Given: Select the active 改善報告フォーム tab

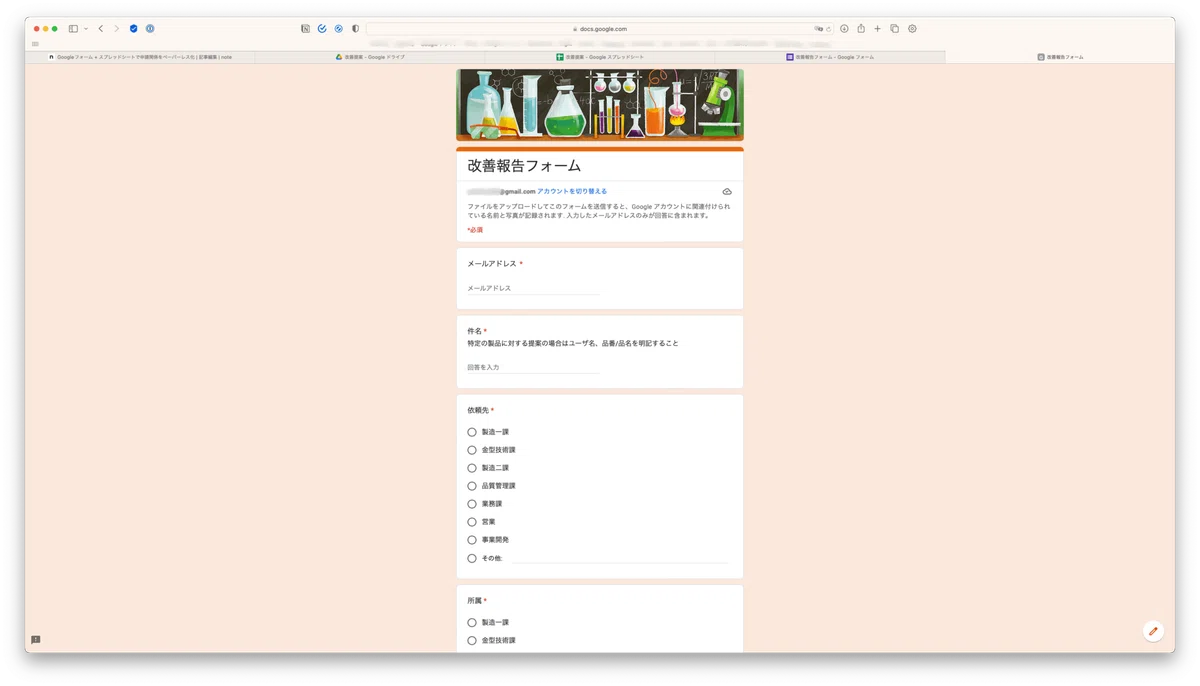Looking at the screenshot, I should 1060,57.
